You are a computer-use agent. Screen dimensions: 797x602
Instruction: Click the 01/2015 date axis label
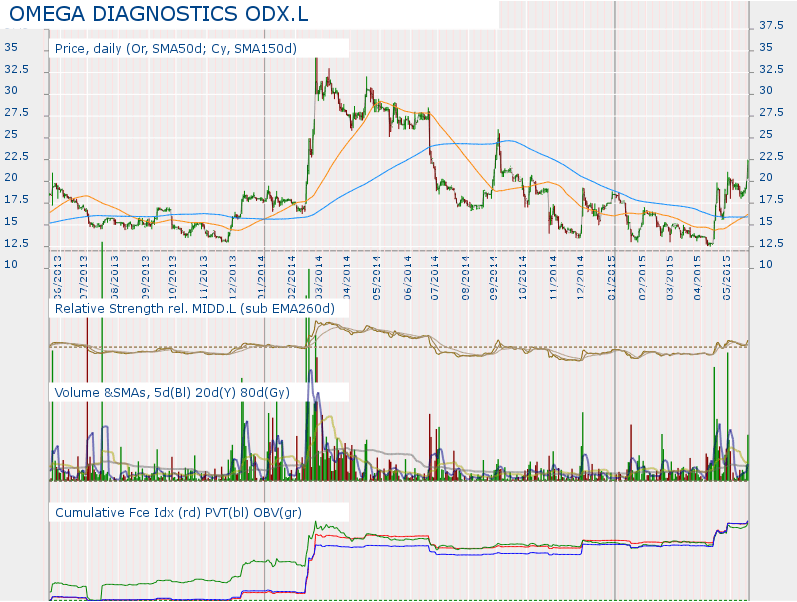pyautogui.click(x=611, y=278)
